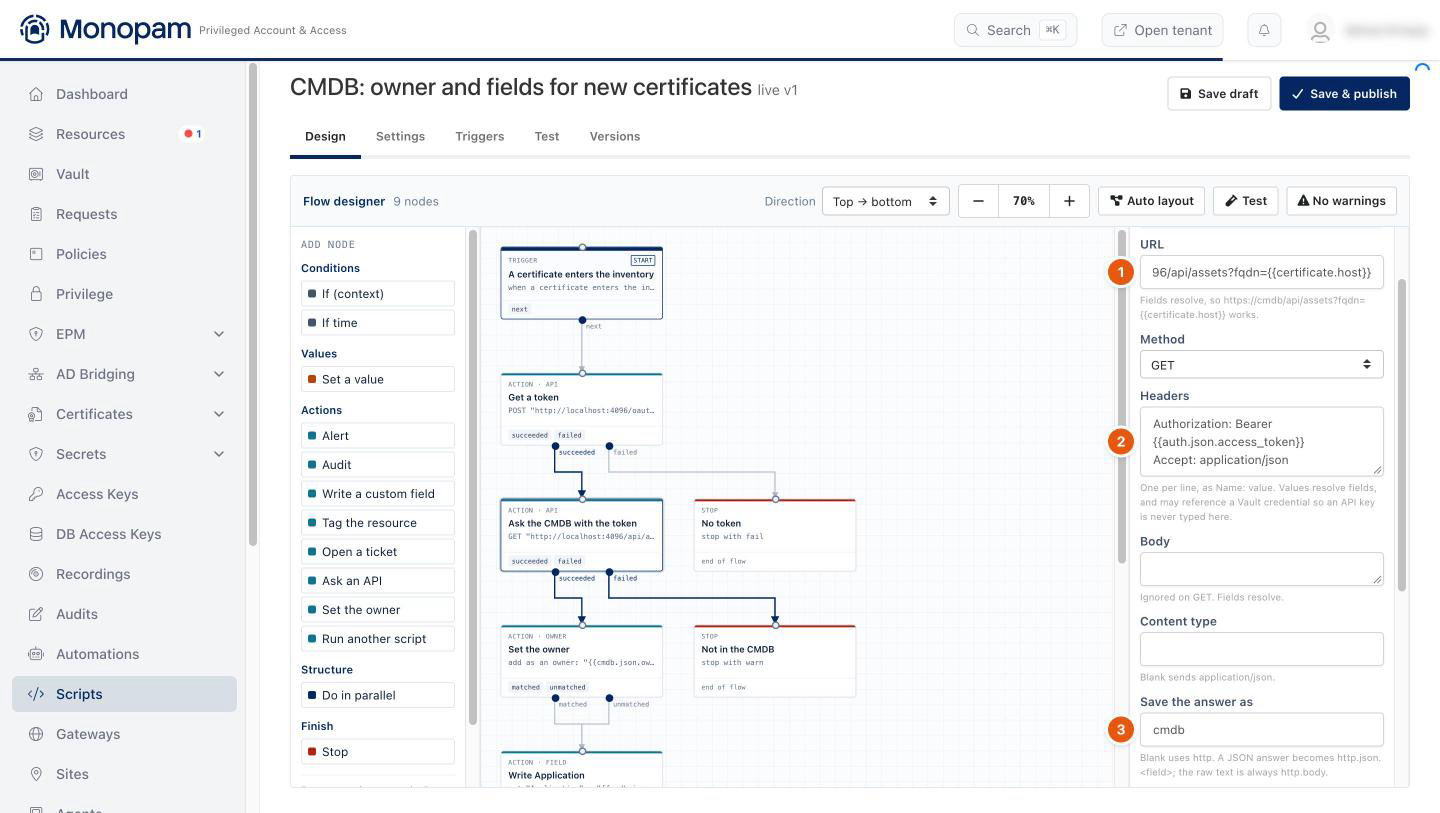Click Save draft button

click(x=1219, y=94)
